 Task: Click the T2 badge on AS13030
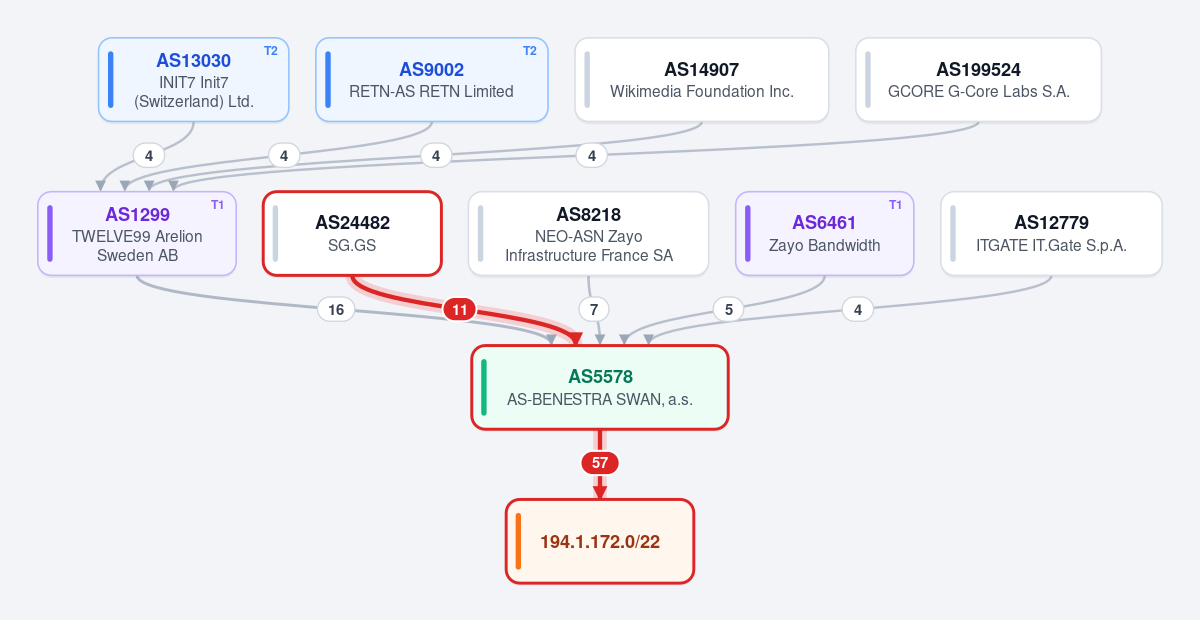(x=271, y=51)
